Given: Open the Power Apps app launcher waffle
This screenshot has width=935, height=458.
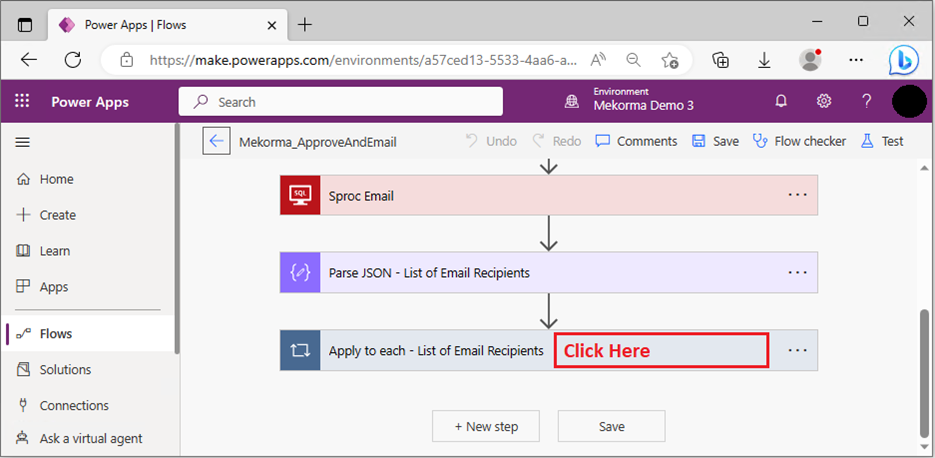Looking at the screenshot, I should (22, 101).
